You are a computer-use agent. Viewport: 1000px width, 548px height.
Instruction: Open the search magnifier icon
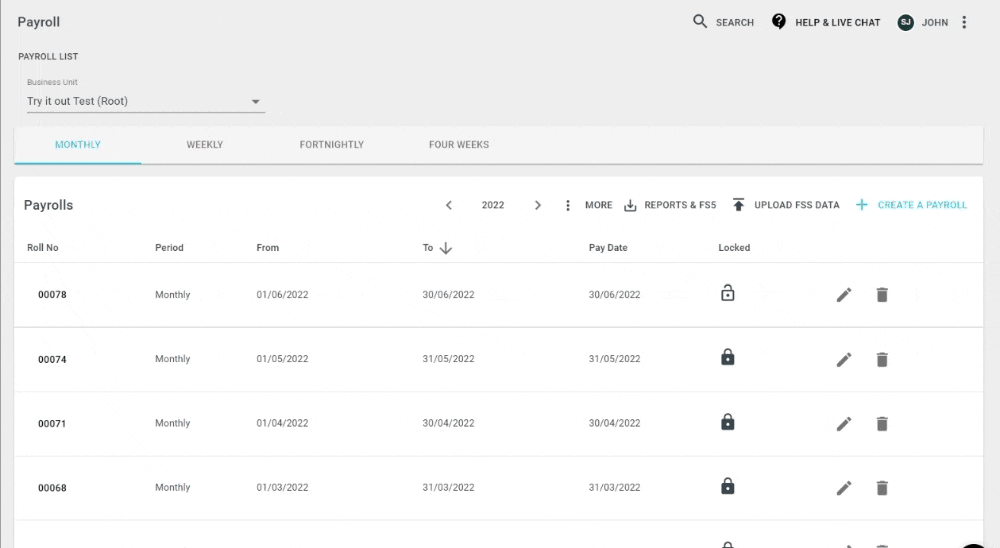click(700, 22)
